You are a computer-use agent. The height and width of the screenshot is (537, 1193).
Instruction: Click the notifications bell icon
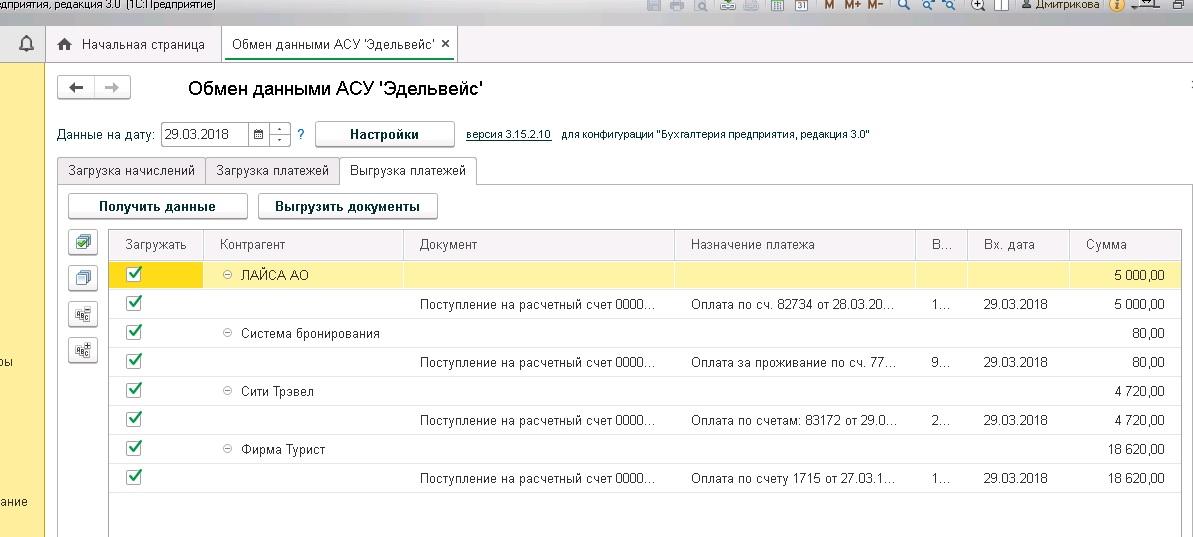point(26,44)
